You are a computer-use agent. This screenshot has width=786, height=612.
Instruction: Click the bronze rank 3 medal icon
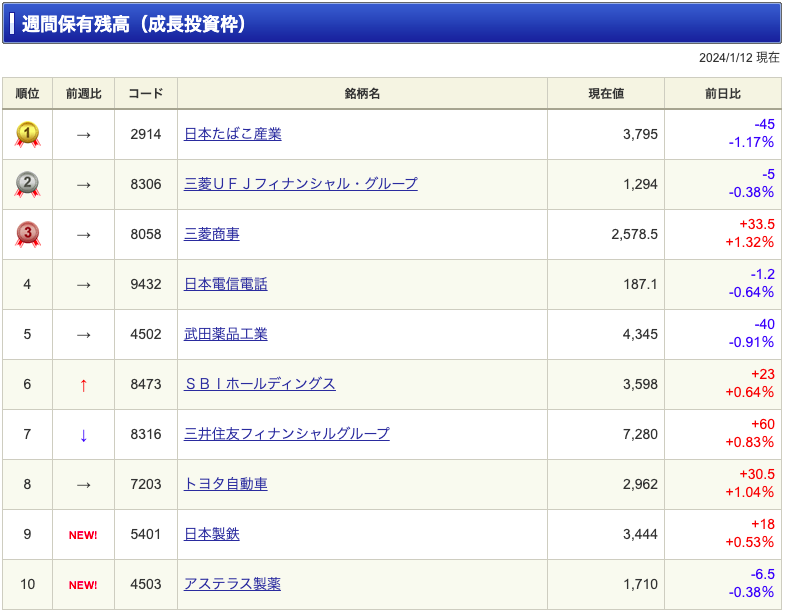point(28,235)
